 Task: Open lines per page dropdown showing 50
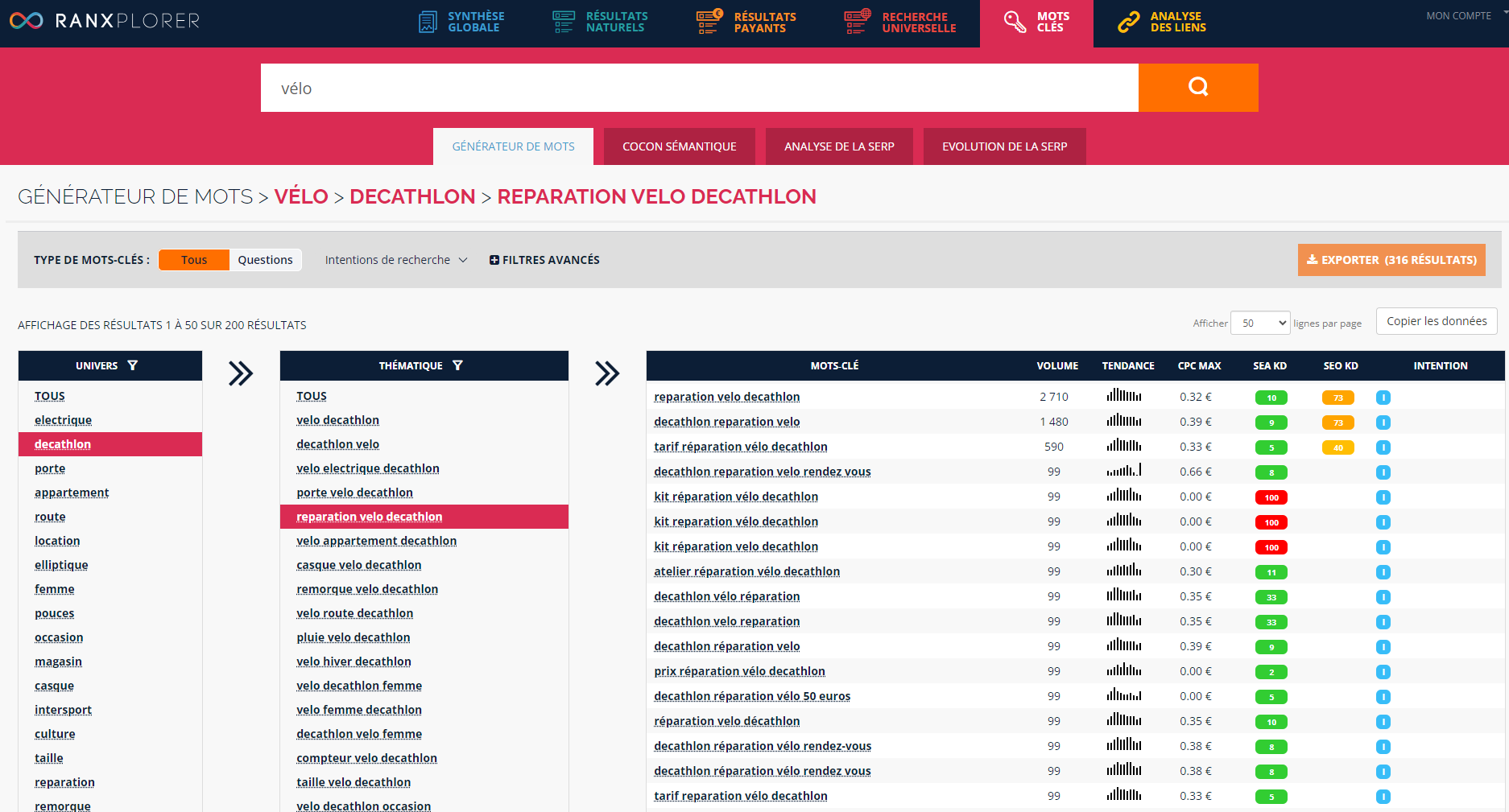point(1260,323)
